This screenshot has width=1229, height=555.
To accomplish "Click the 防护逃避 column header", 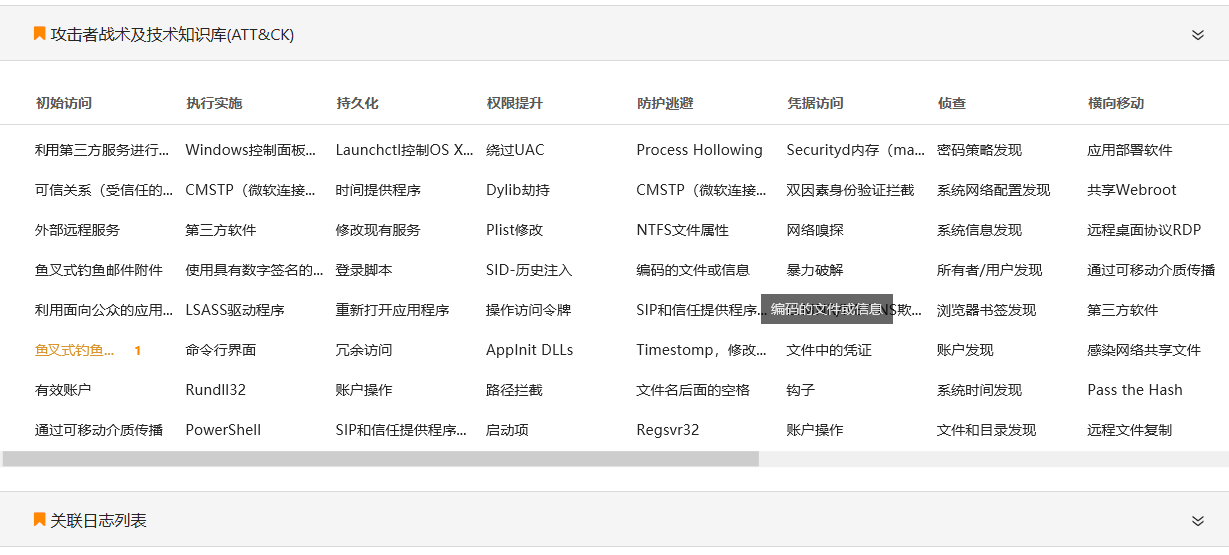I will (665, 103).
